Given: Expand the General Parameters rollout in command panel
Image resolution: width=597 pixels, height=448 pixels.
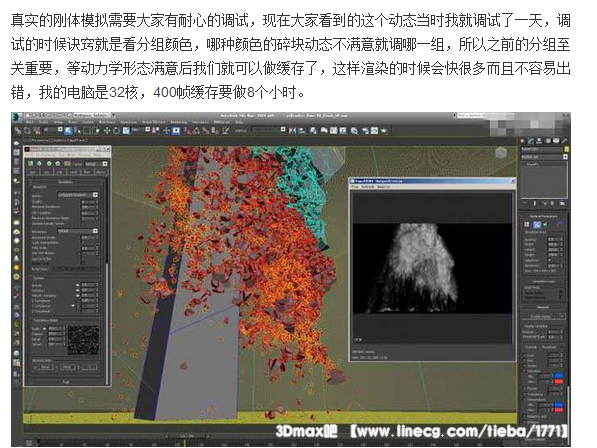Looking at the screenshot, I should [543, 216].
